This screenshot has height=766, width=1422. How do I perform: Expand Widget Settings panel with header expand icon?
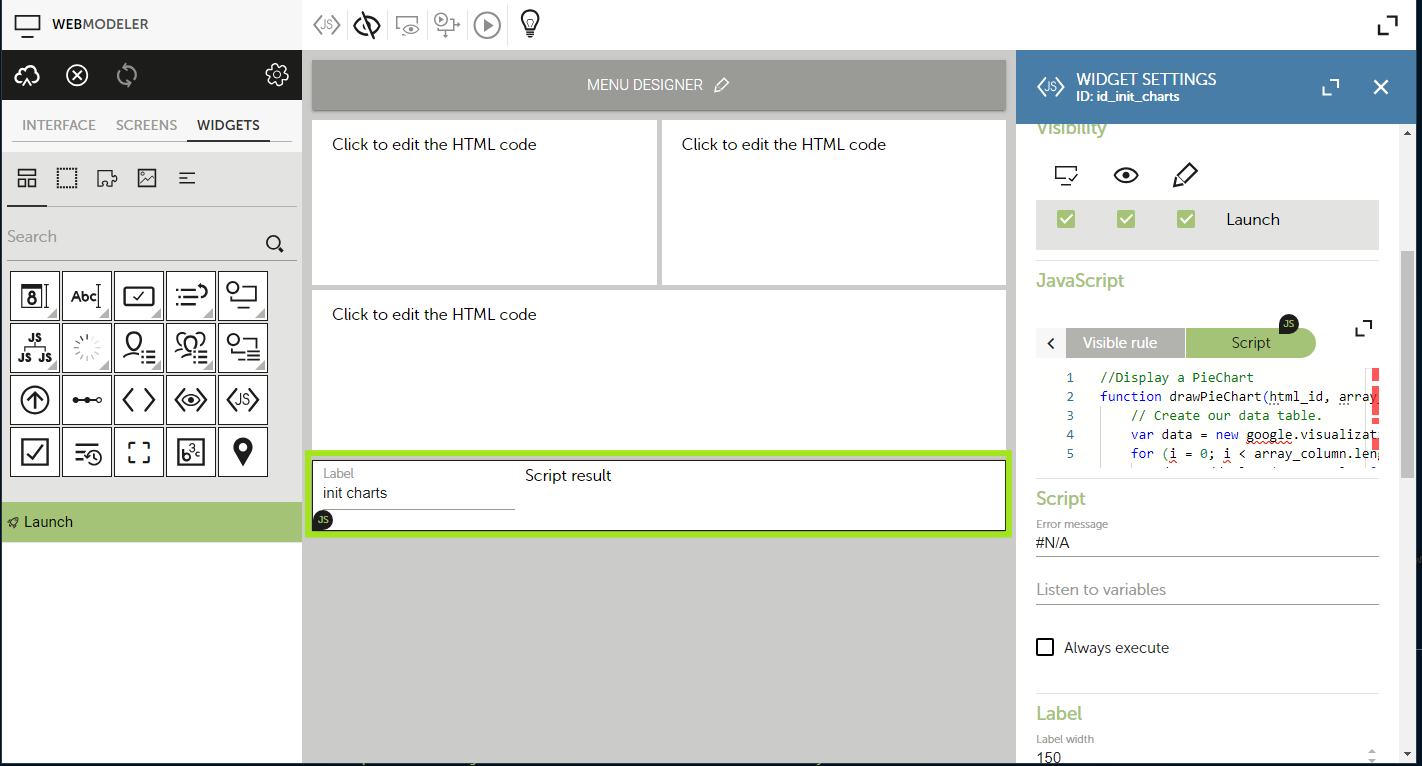pyautogui.click(x=1330, y=87)
